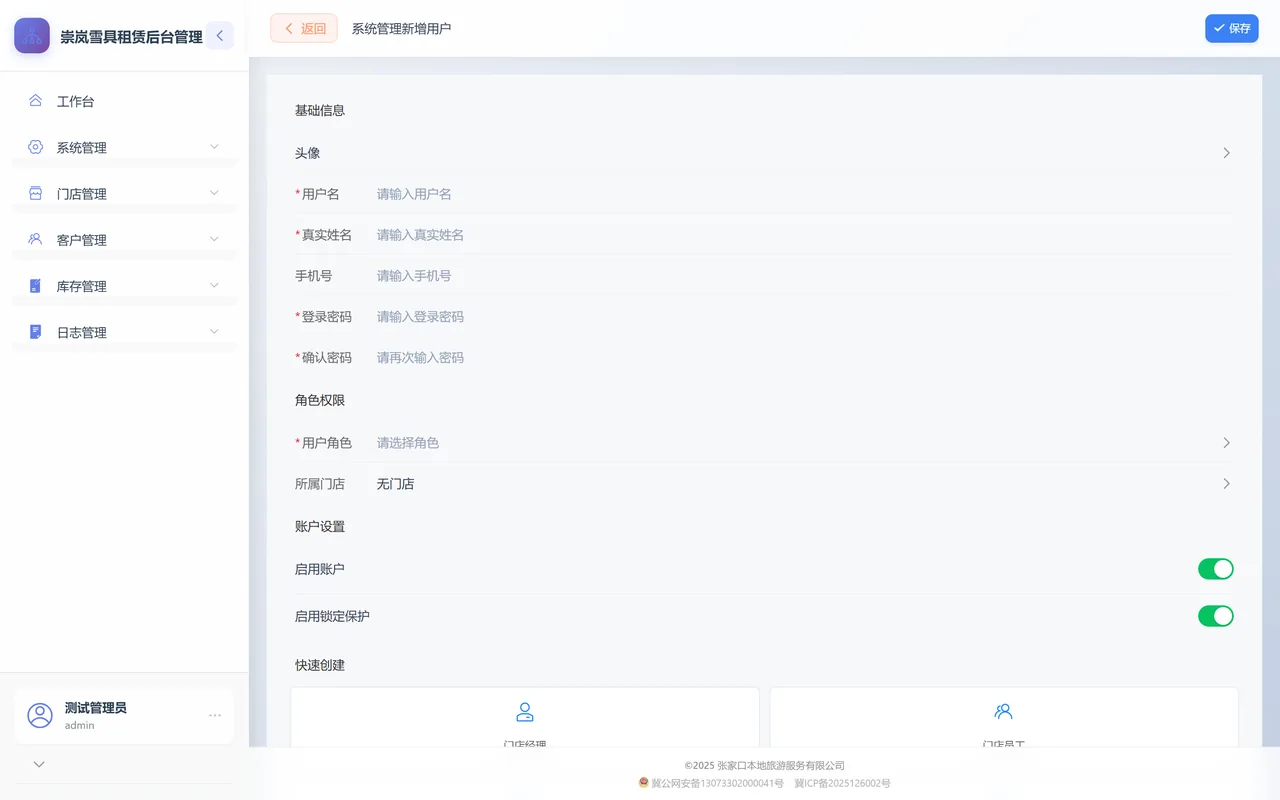Expand the 日志管理 menu chevron
1280x800 pixels.
click(x=214, y=331)
